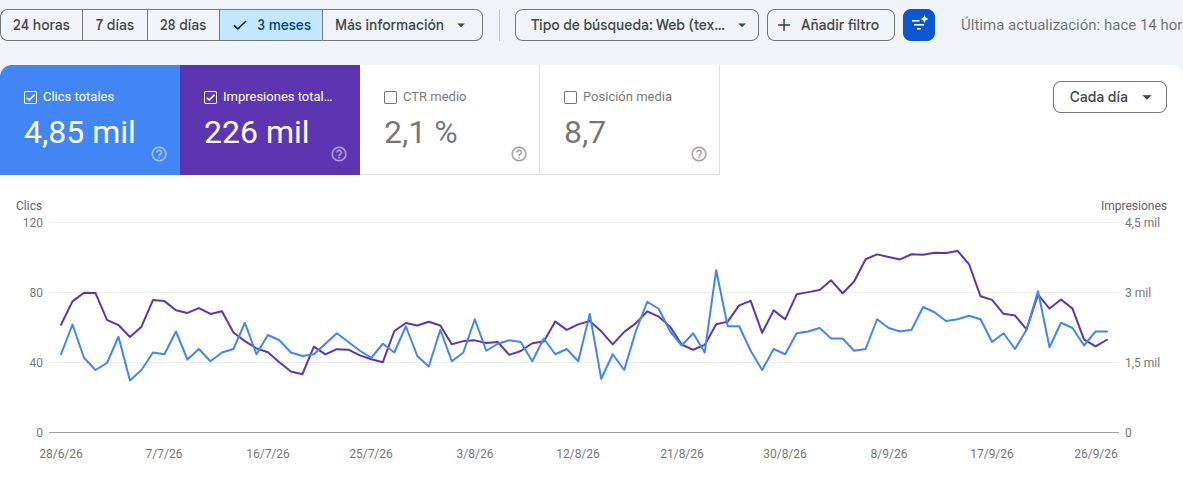Image resolution: width=1183 pixels, height=480 pixels.
Task: Click the 3/8/26 date axis label
Action: [475, 454]
